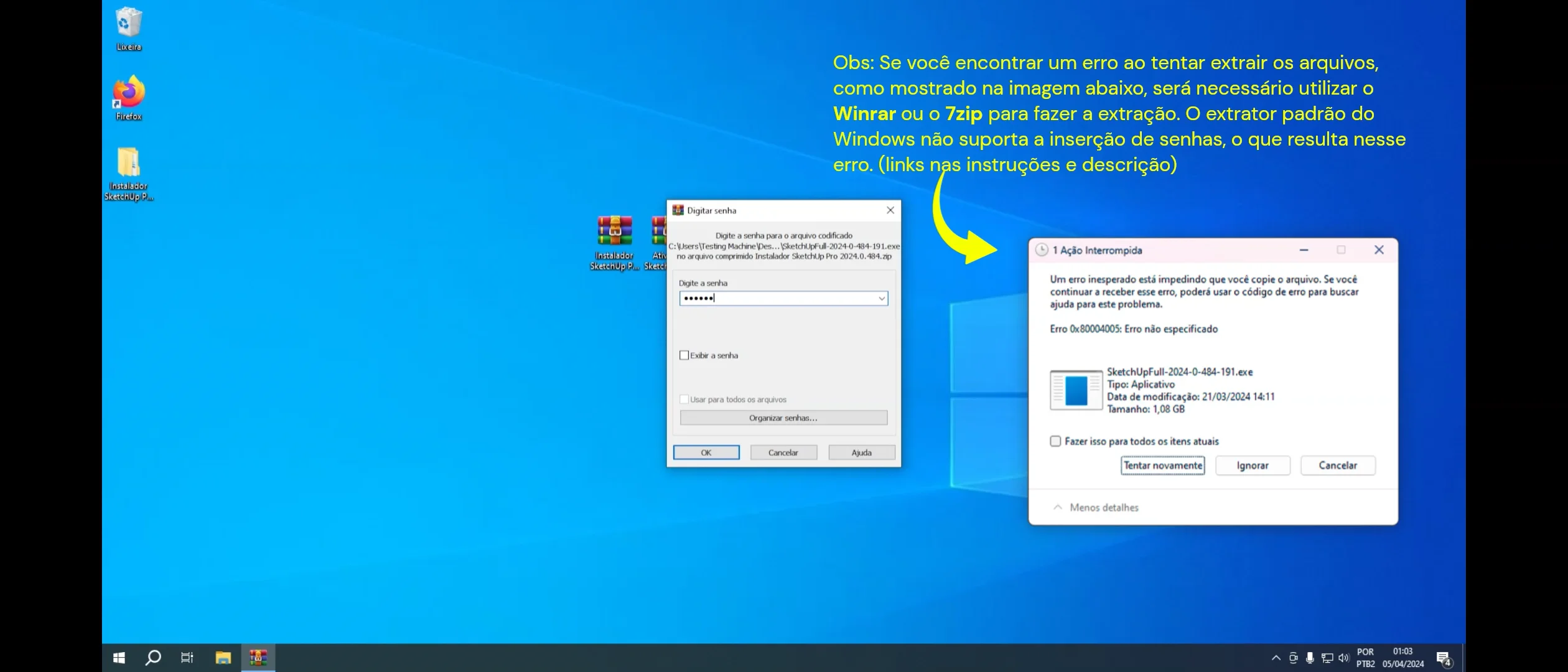Confirm password with the OK button
1568x672 pixels.
point(706,452)
